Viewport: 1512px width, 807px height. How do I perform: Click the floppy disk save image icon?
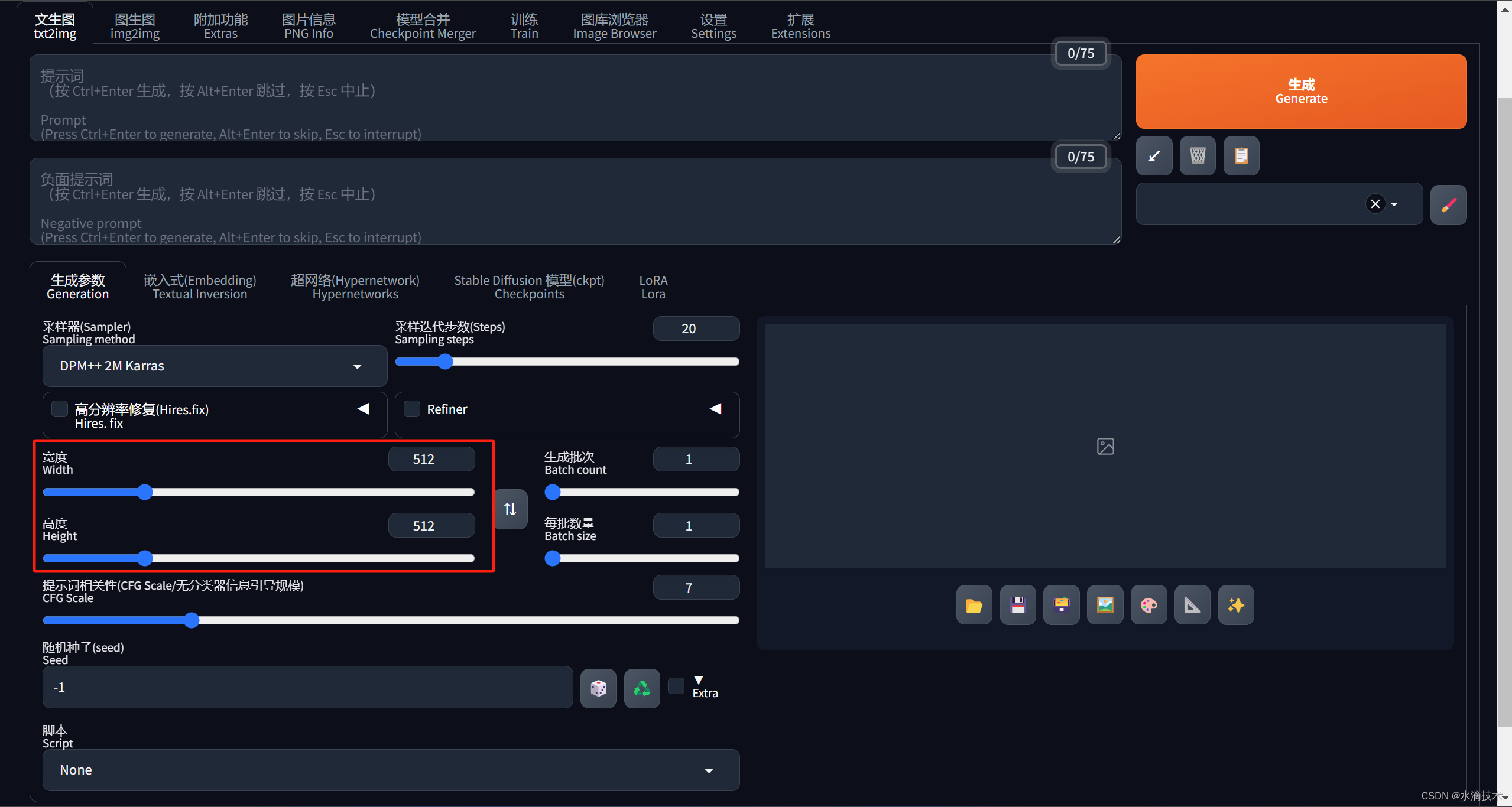click(x=1018, y=605)
